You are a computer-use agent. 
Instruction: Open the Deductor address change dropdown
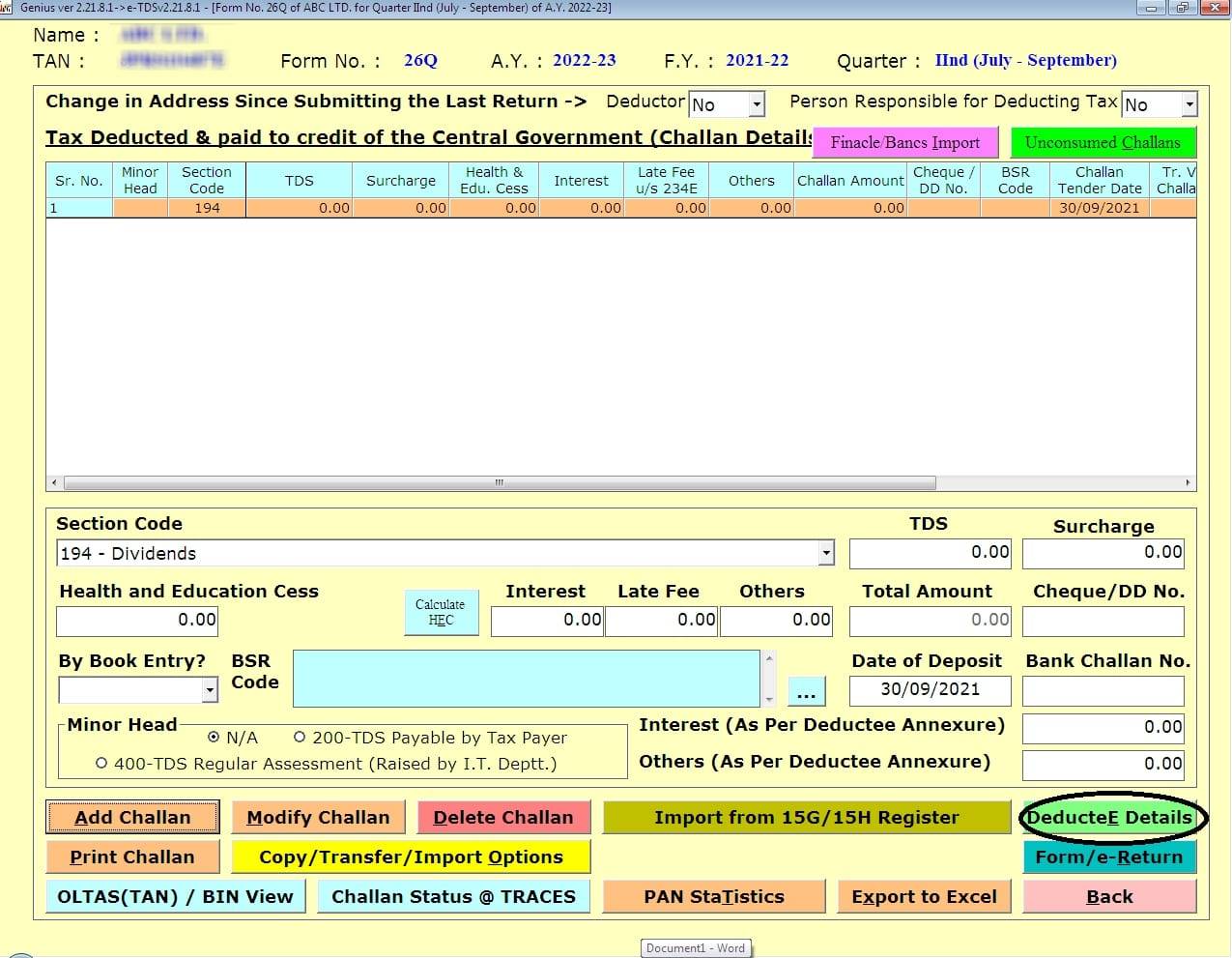(x=758, y=104)
